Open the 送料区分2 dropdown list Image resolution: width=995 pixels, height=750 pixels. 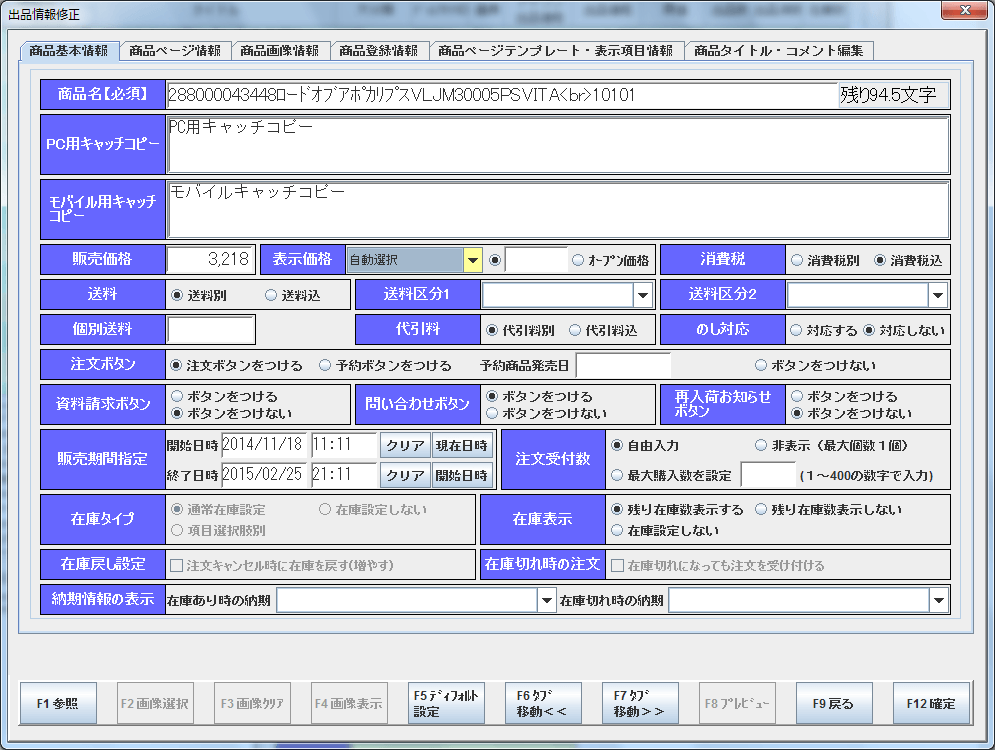(x=937, y=295)
